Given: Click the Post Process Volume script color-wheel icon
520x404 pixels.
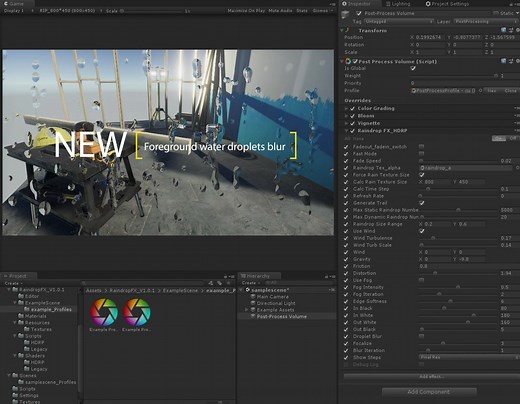Looking at the screenshot, I should (x=348, y=61).
